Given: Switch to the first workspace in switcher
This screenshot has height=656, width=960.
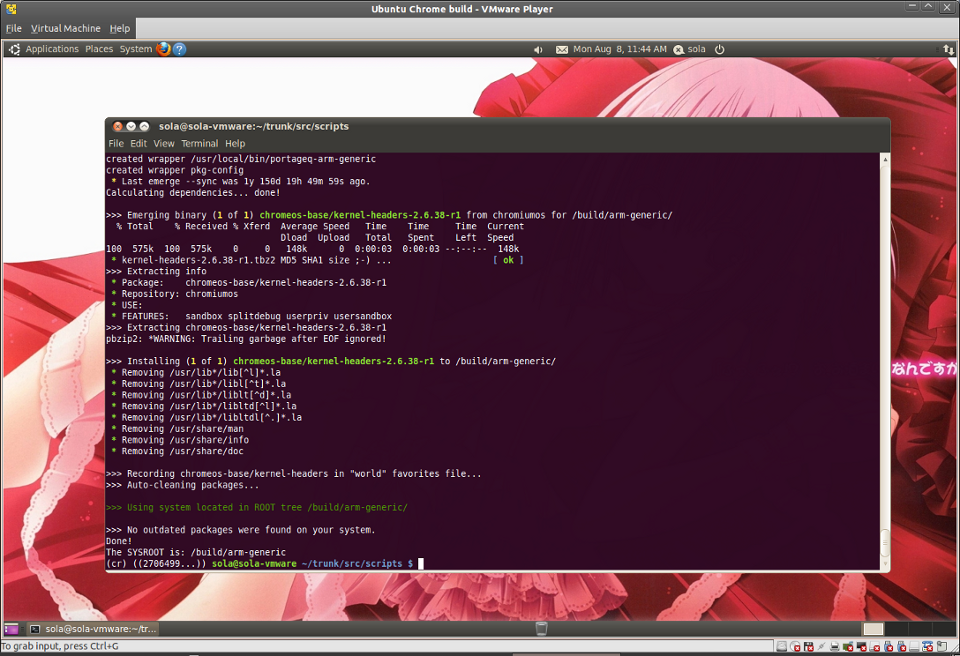Looking at the screenshot, I should (x=873, y=629).
